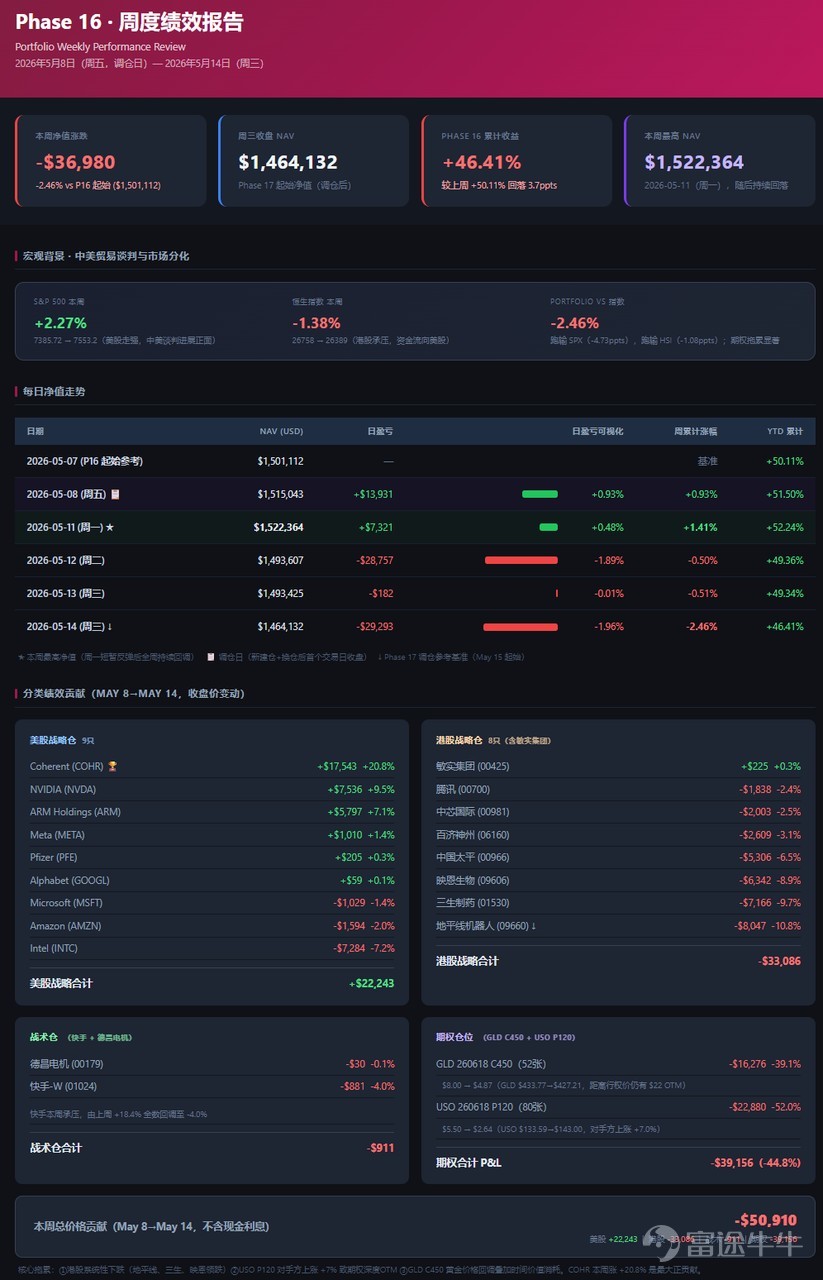Screen dimensions: 823x1280
Task: Click the star marker after 2026-05-11 (周一)
Action: click(110, 527)
